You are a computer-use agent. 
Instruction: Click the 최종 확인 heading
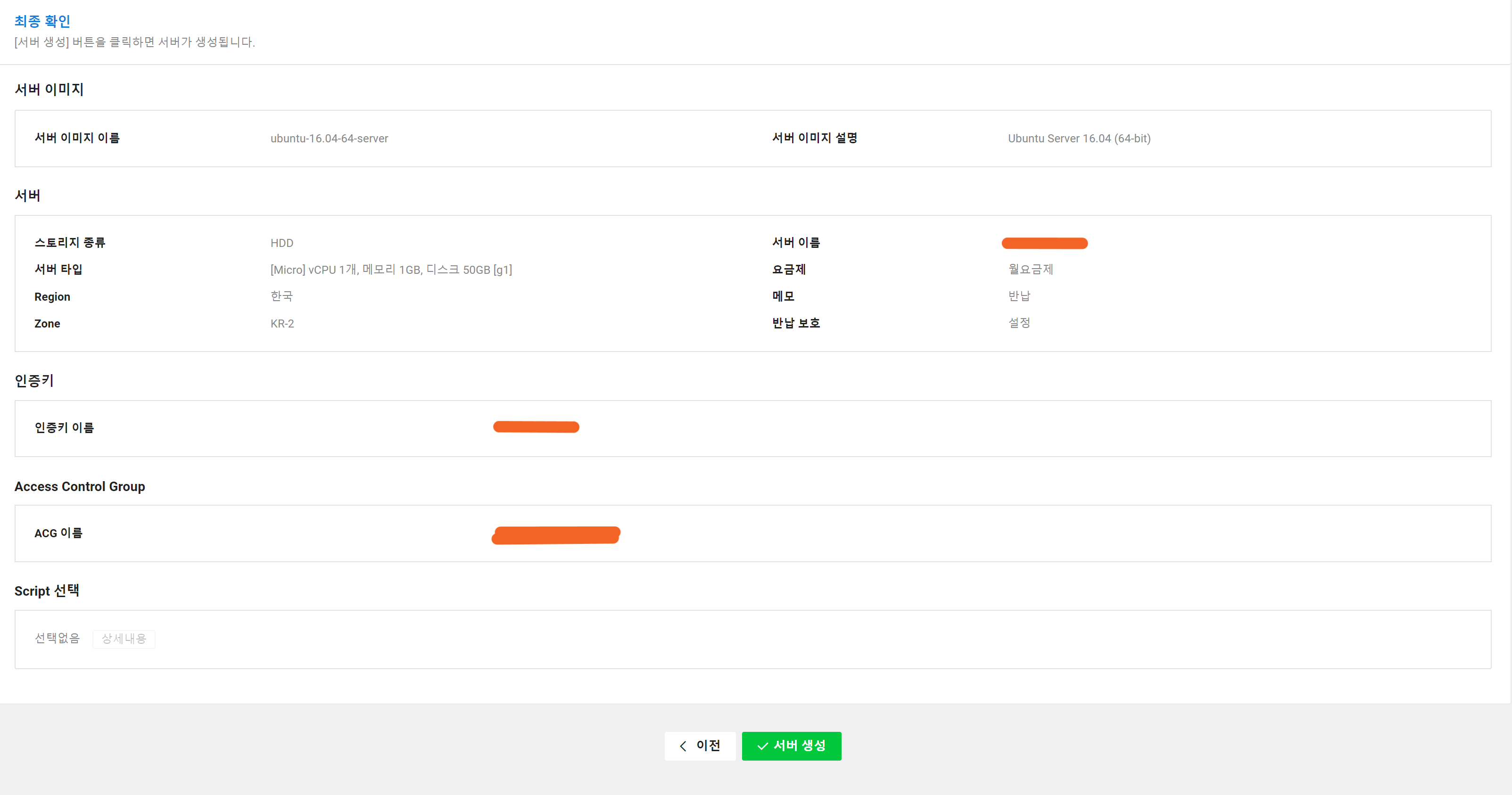pos(42,21)
